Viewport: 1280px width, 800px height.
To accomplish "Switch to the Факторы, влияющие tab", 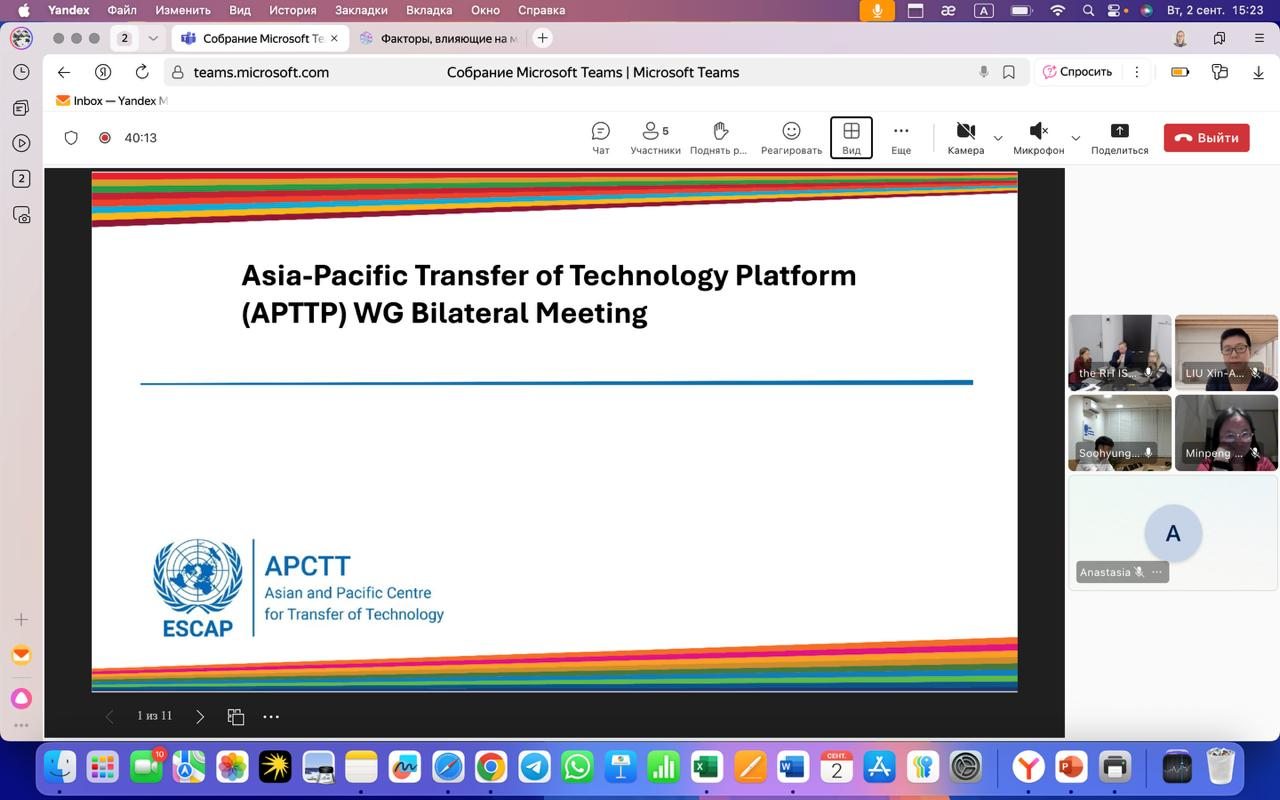I will [x=438, y=38].
